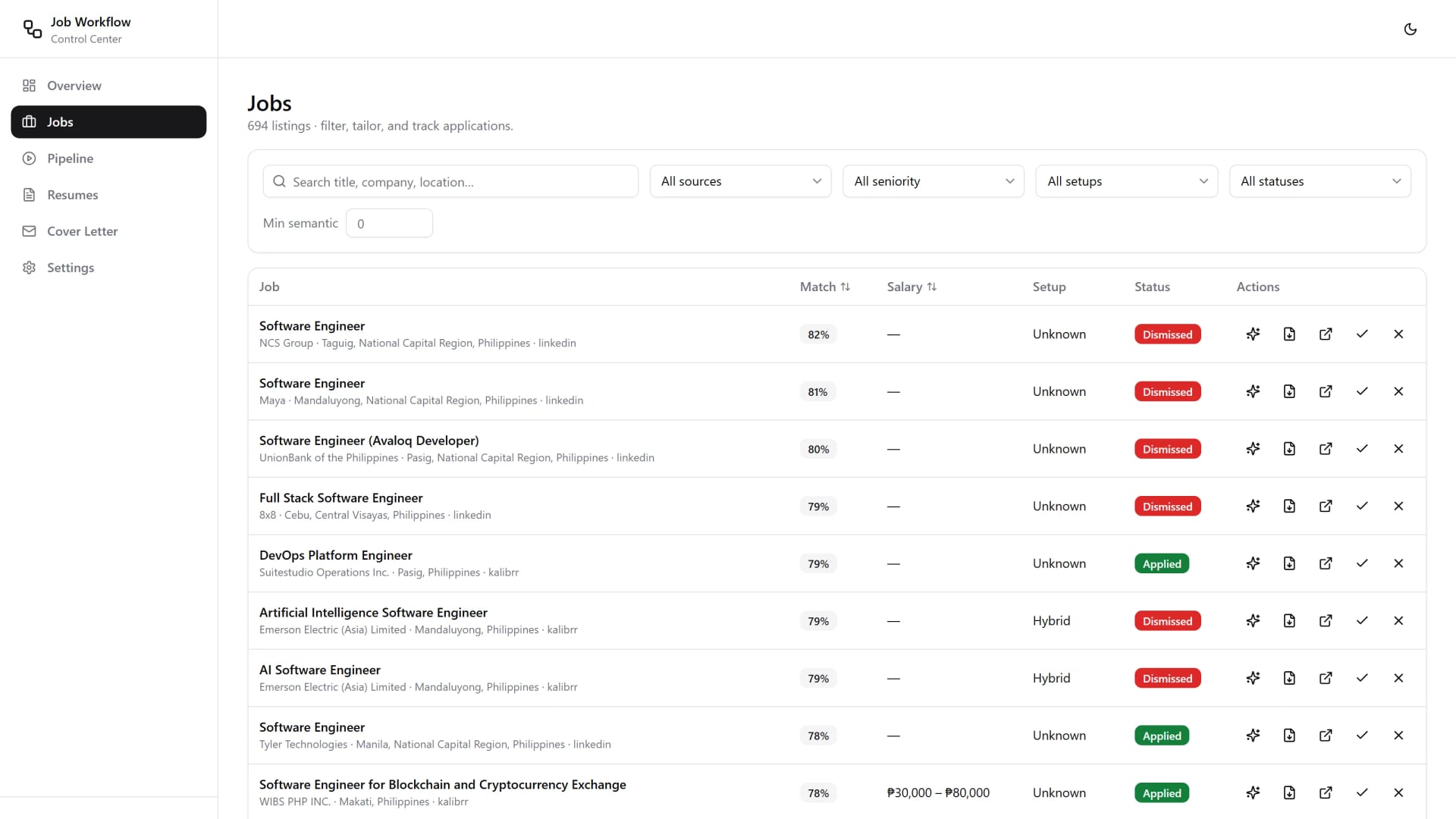Expand the All setups dropdown
This screenshot has height=819, width=1456.
(x=1127, y=181)
